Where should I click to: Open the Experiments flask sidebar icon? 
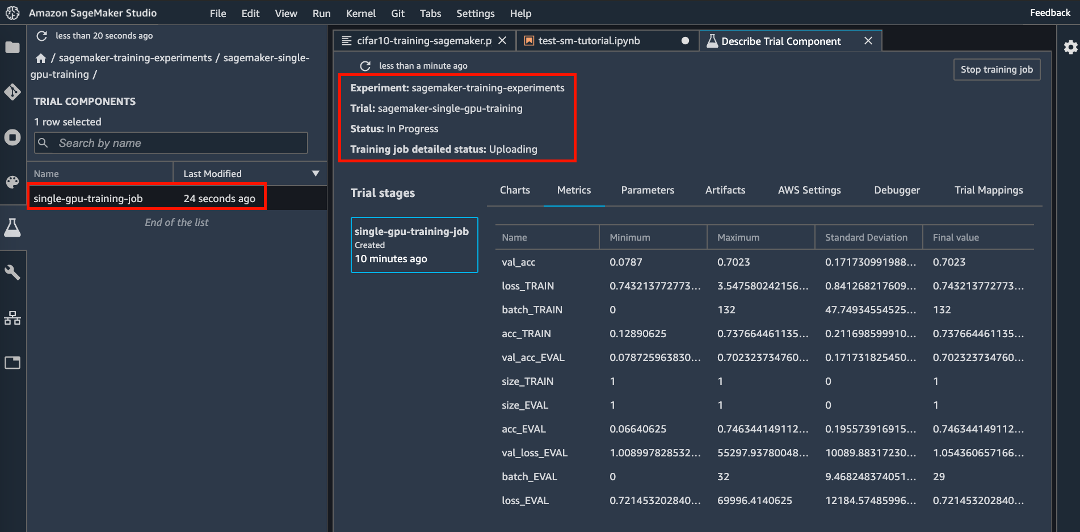pyautogui.click(x=12, y=227)
